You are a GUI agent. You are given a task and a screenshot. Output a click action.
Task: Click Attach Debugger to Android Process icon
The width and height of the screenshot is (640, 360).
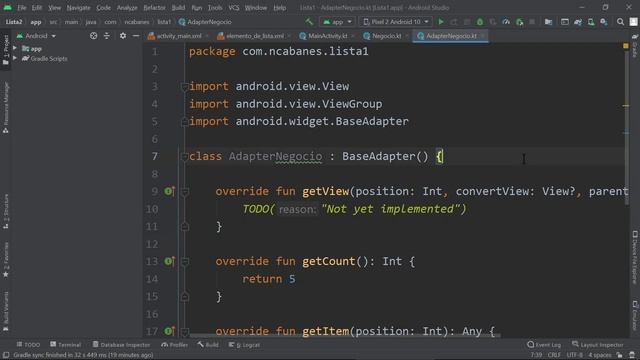520,22
